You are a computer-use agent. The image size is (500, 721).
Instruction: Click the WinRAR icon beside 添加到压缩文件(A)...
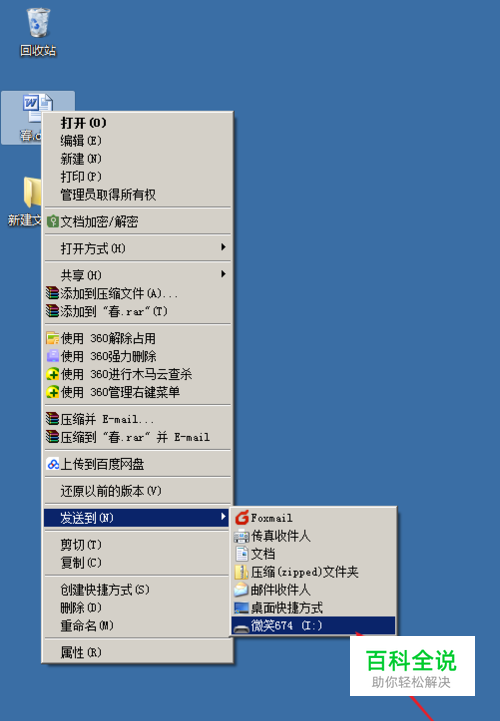coord(52,293)
